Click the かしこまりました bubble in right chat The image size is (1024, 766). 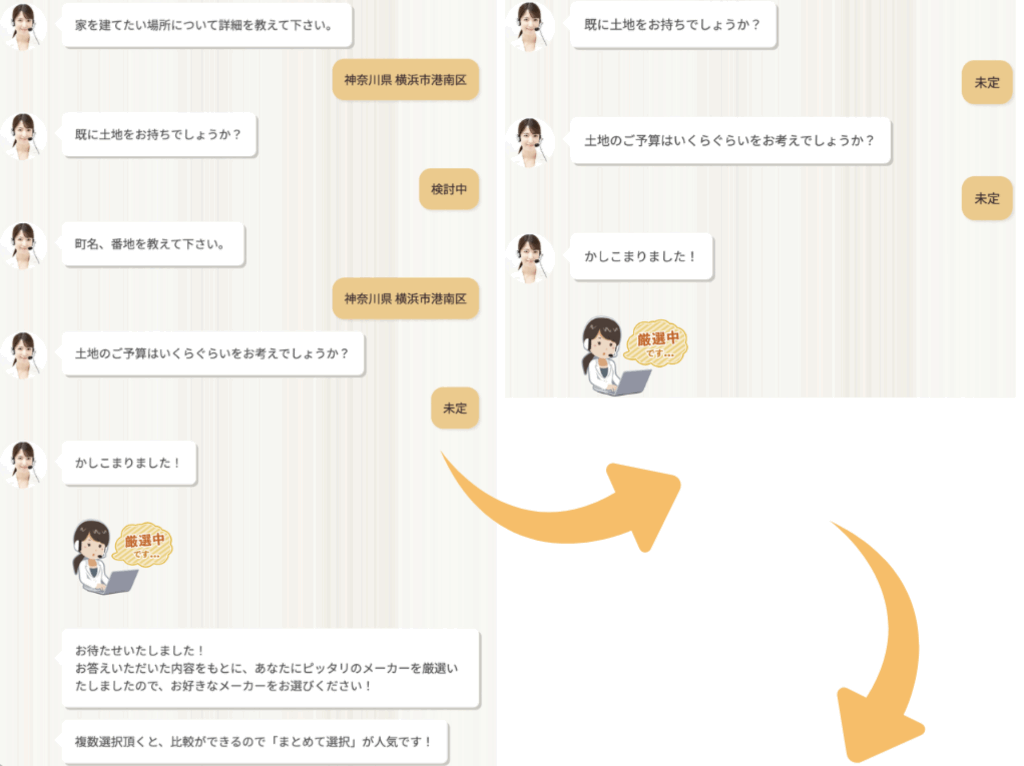tap(641, 257)
